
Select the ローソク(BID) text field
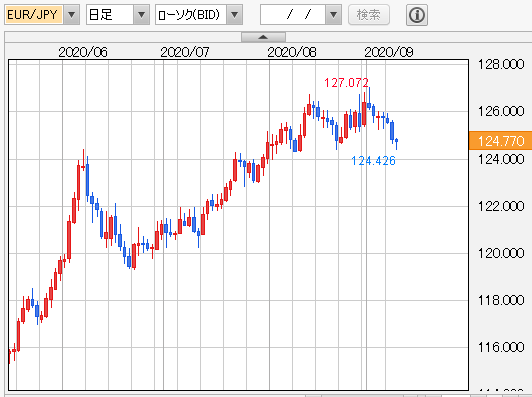[191, 15]
